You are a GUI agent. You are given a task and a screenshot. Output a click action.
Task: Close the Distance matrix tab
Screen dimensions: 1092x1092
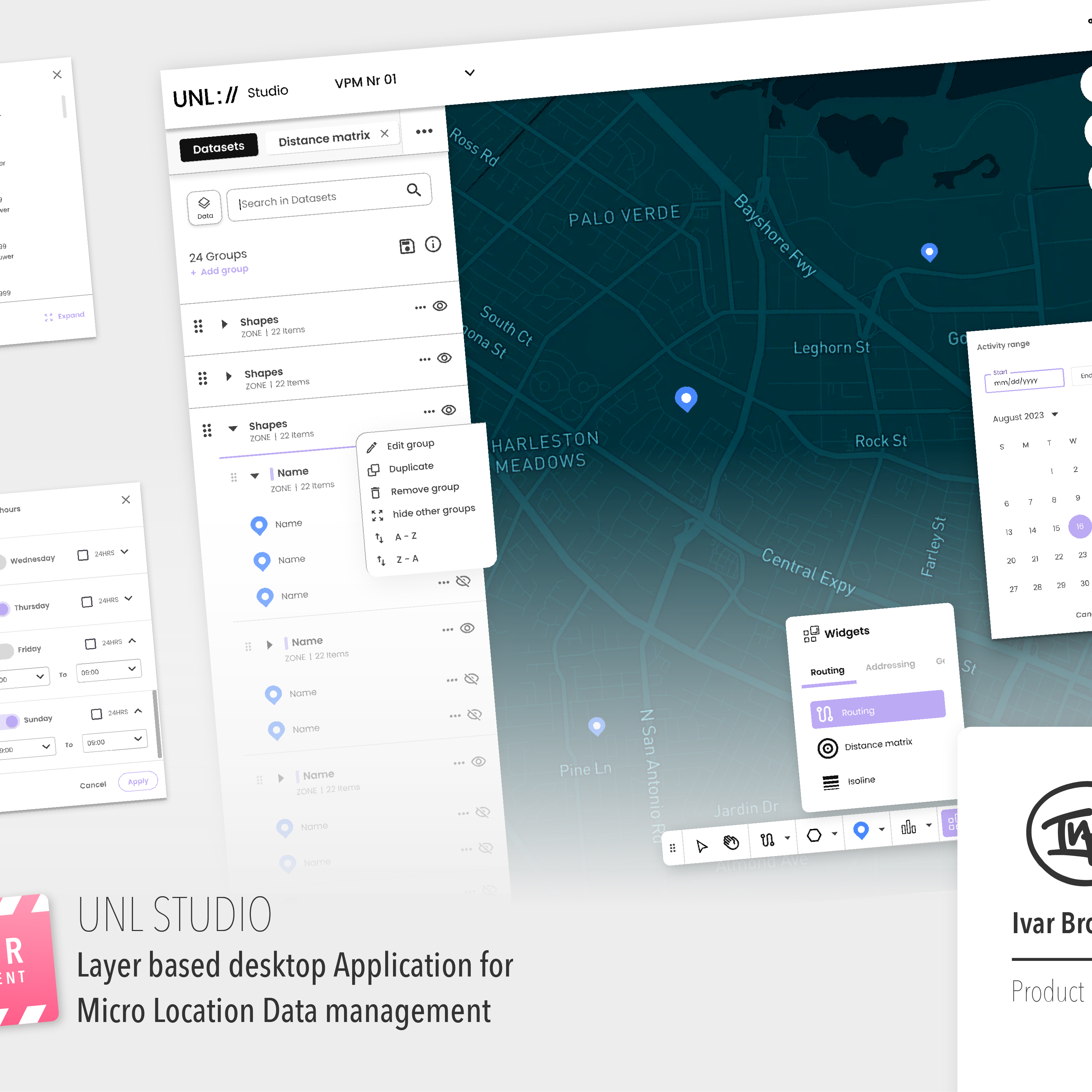click(384, 133)
